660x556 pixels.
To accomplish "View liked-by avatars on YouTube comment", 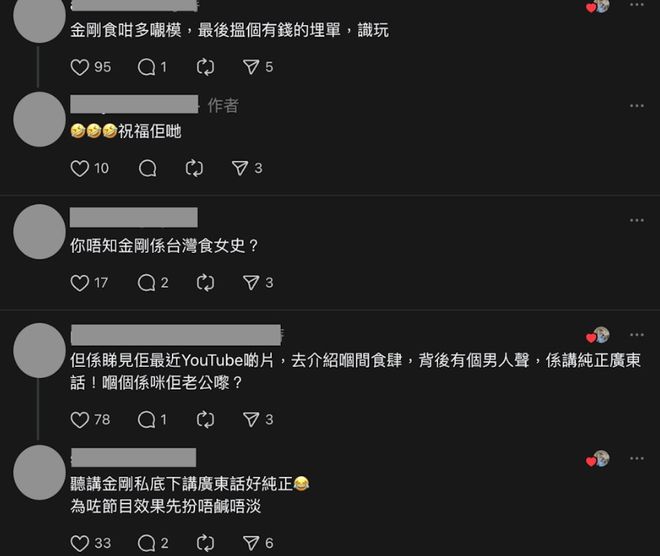I will [x=598, y=335].
